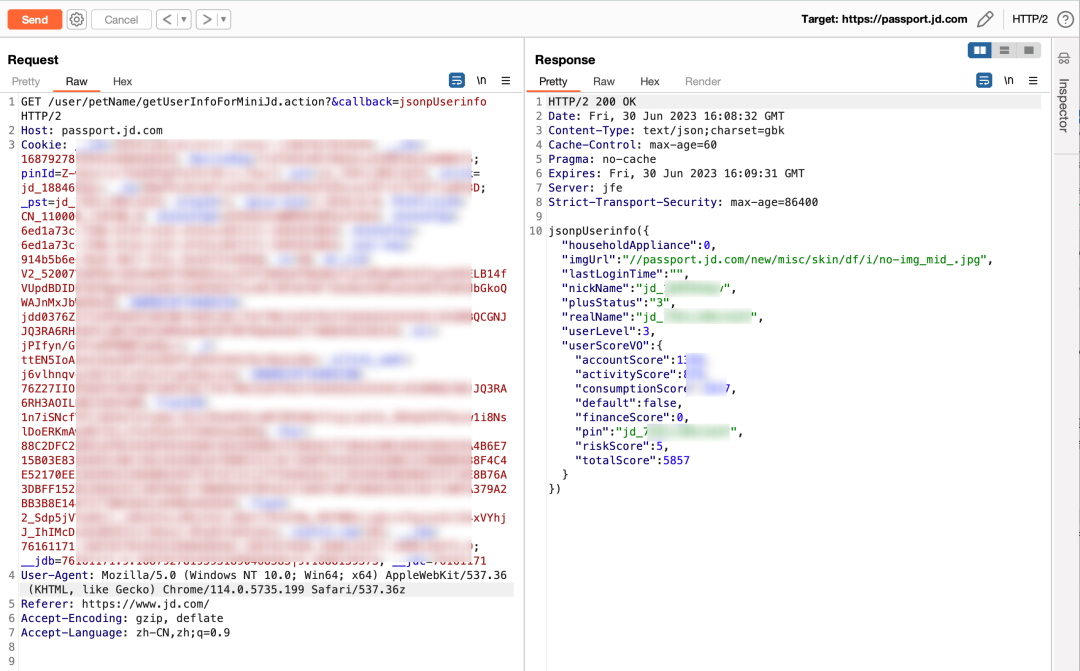Click the financeScore field line
This screenshot has width=1080, height=671.
(632, 417)
